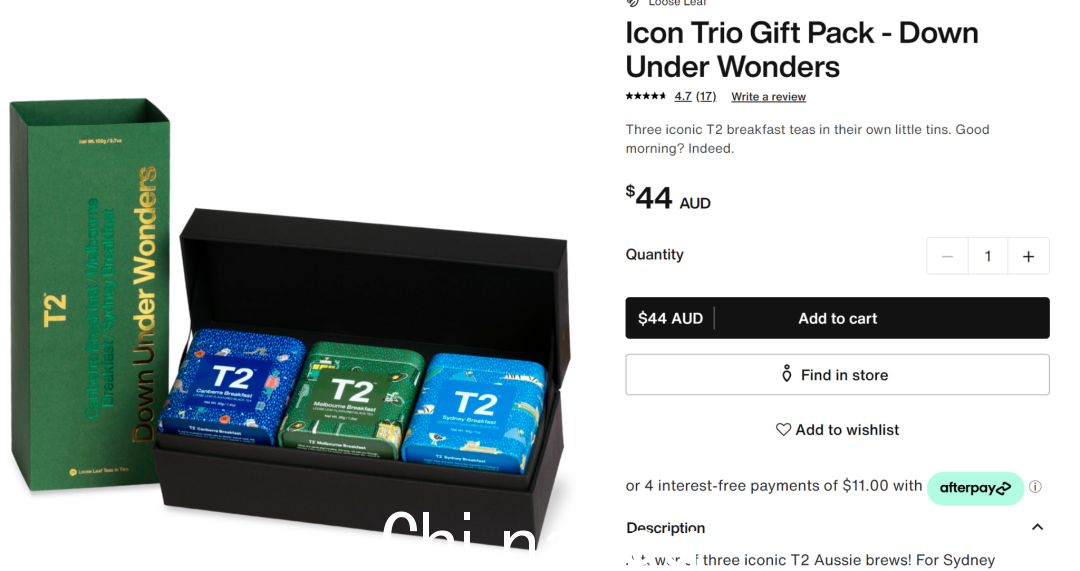Collapse the Description section chevron

tap(1037, 528)
